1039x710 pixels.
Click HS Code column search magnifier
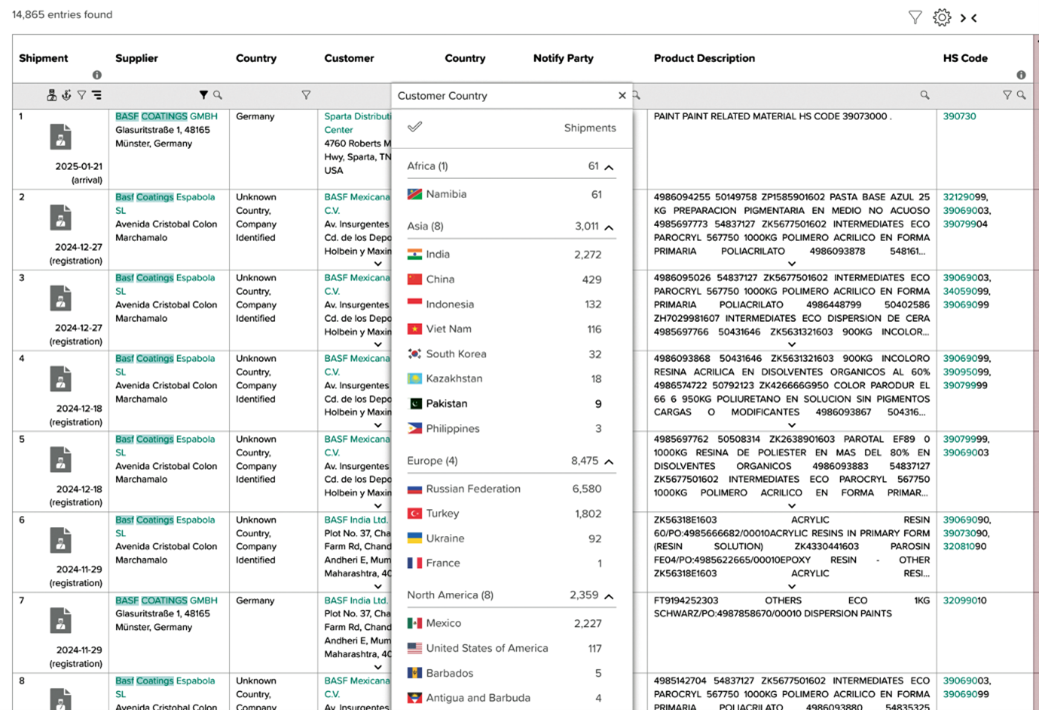pos(1021,95)
